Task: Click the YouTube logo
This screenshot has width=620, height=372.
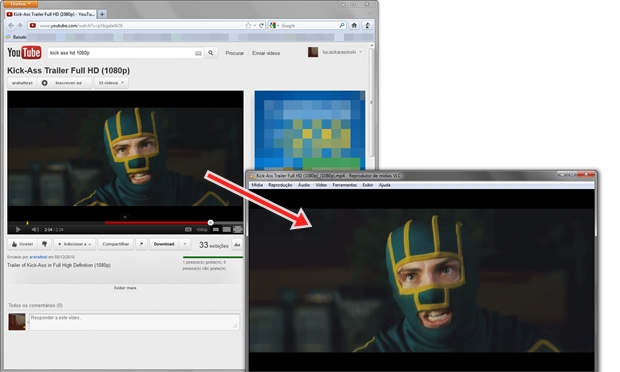Action: [24, 53]
